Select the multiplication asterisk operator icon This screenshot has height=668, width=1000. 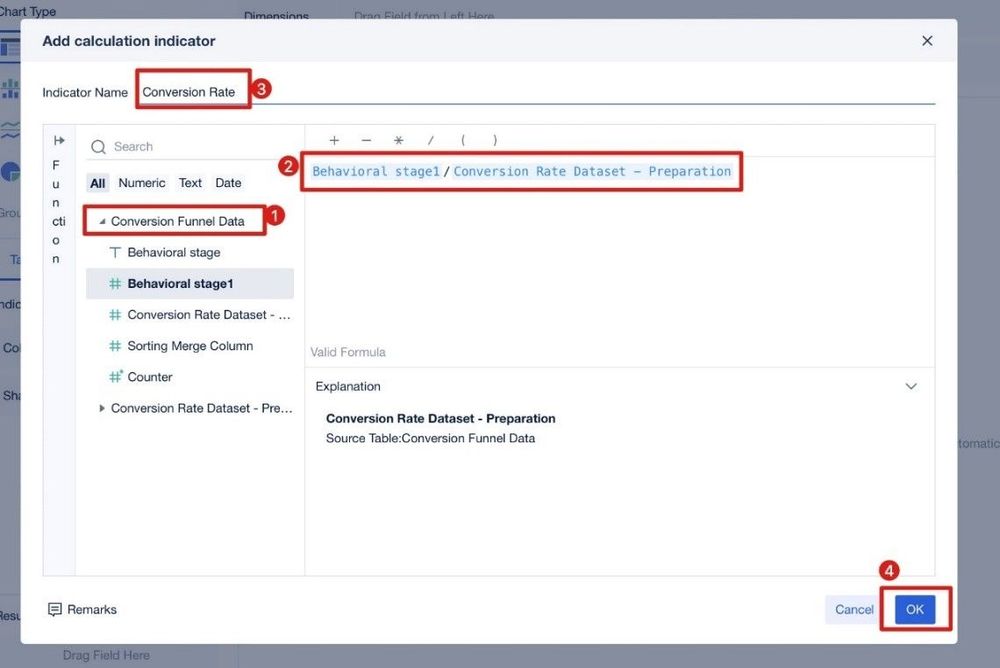click(396, 140)
